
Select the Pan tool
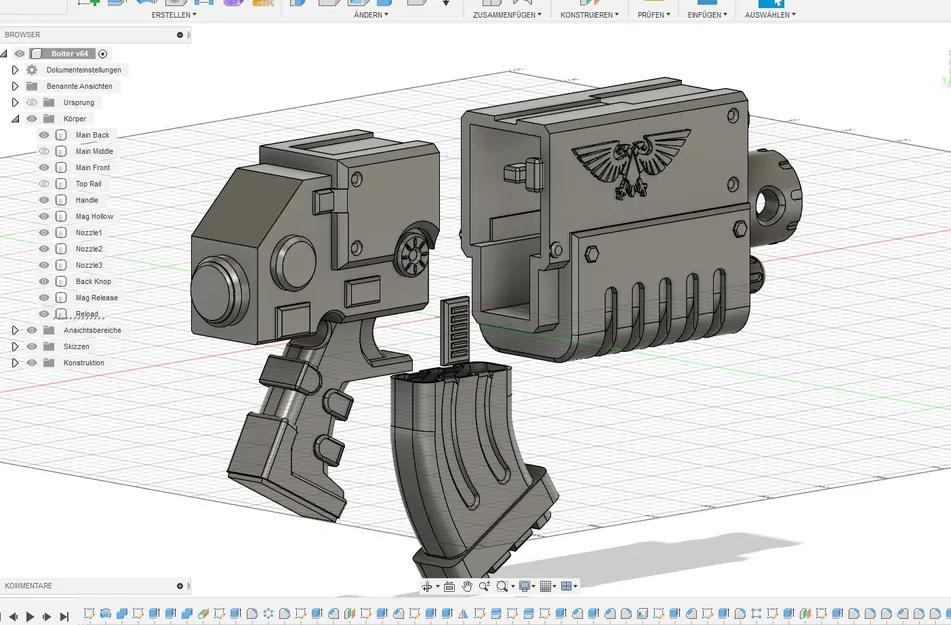click(x=467, y=586)
